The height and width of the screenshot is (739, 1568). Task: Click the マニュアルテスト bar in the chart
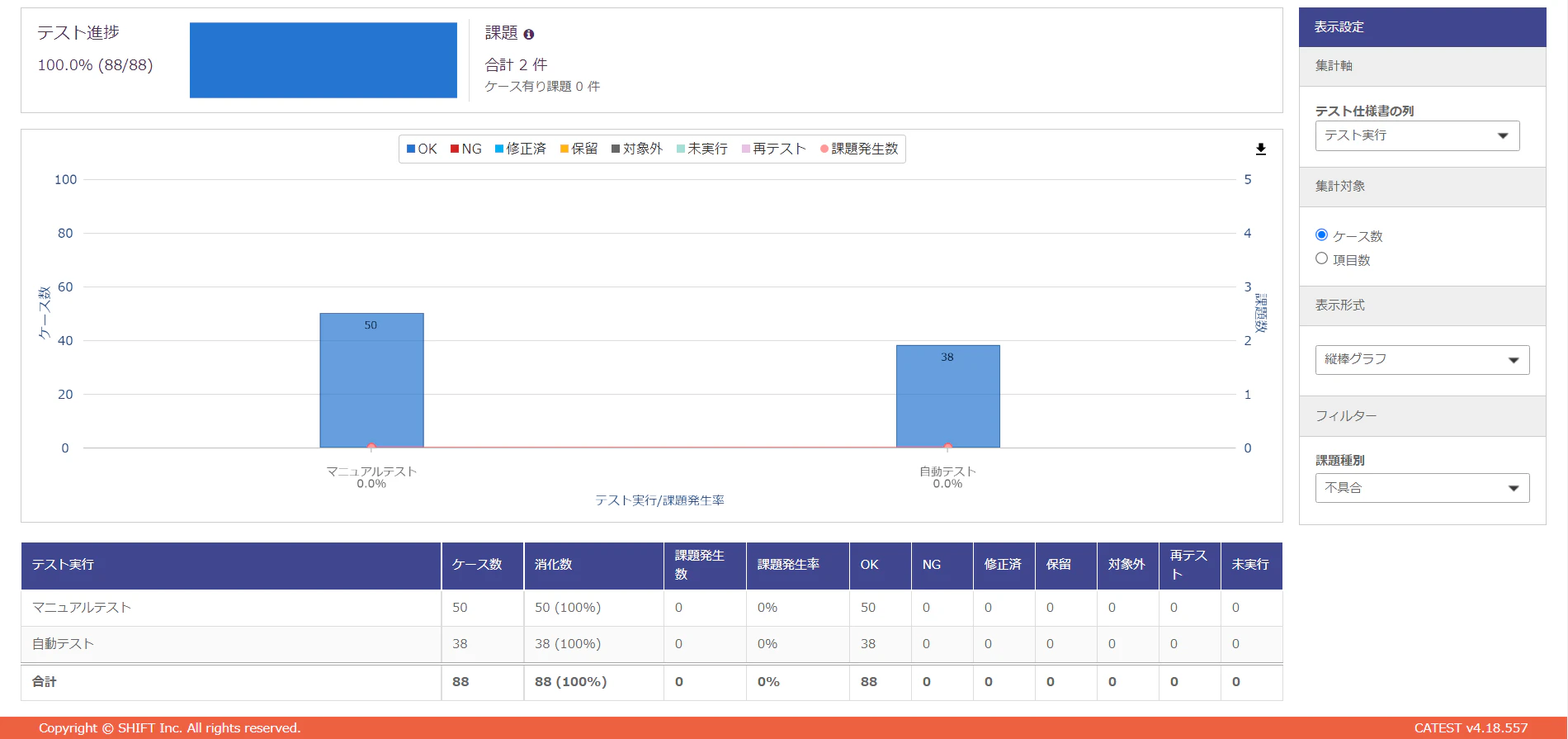(x=371, y=381)
